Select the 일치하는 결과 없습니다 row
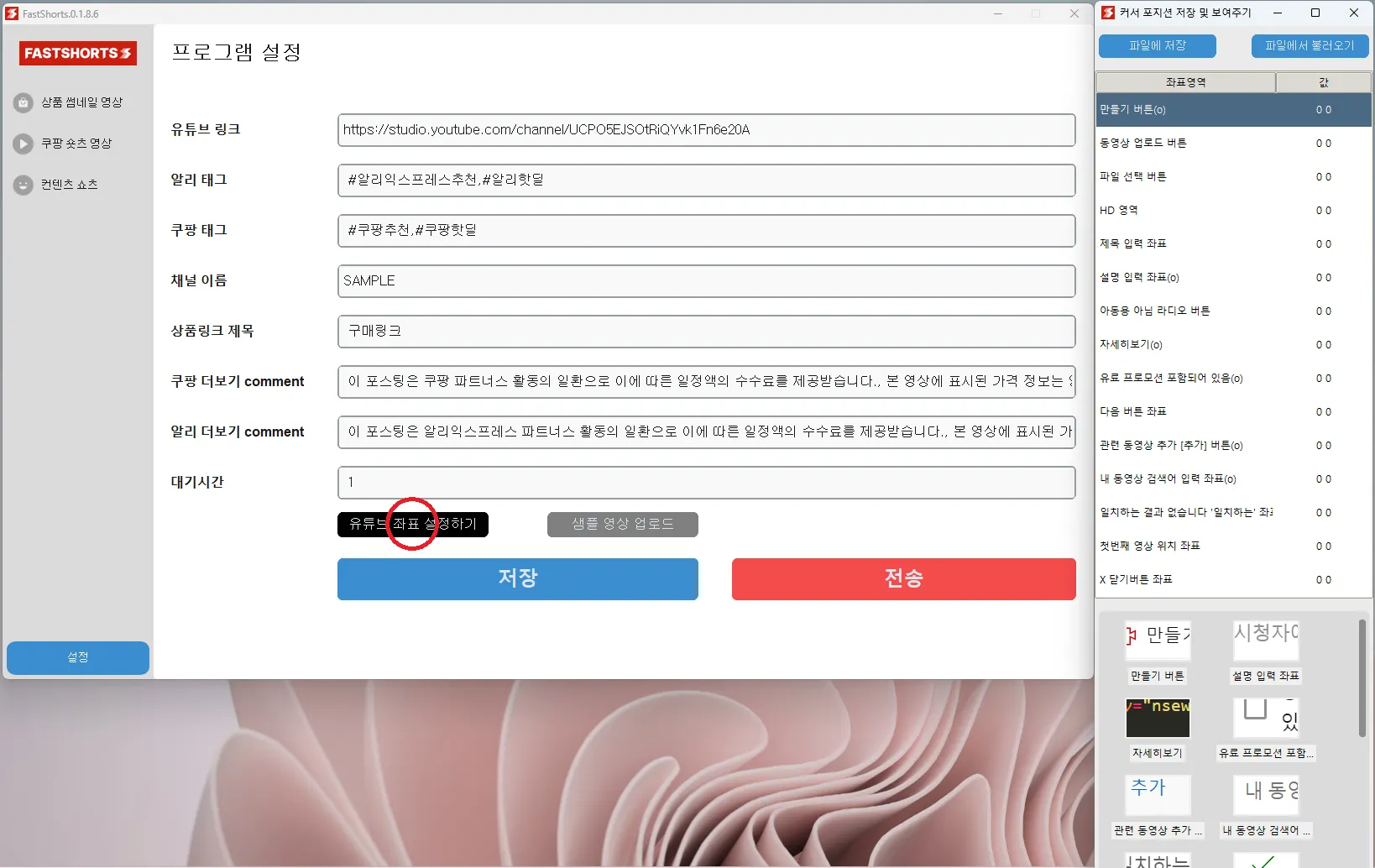Screen dimensions: 1375x868 tap(1234, 513)
